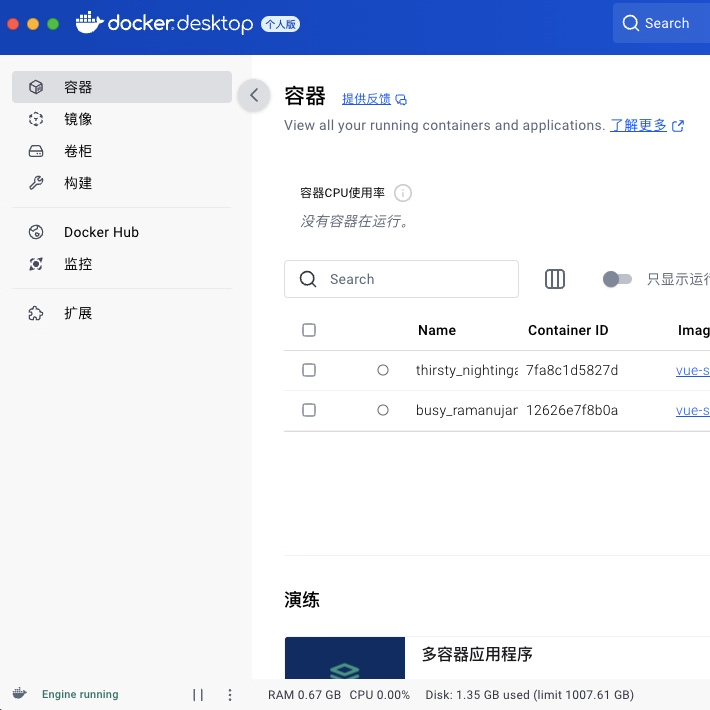The height and width of the screenshot is (710, 710).
Task: Check the select-all containers checkbox
Action: (x=309, y=330)
